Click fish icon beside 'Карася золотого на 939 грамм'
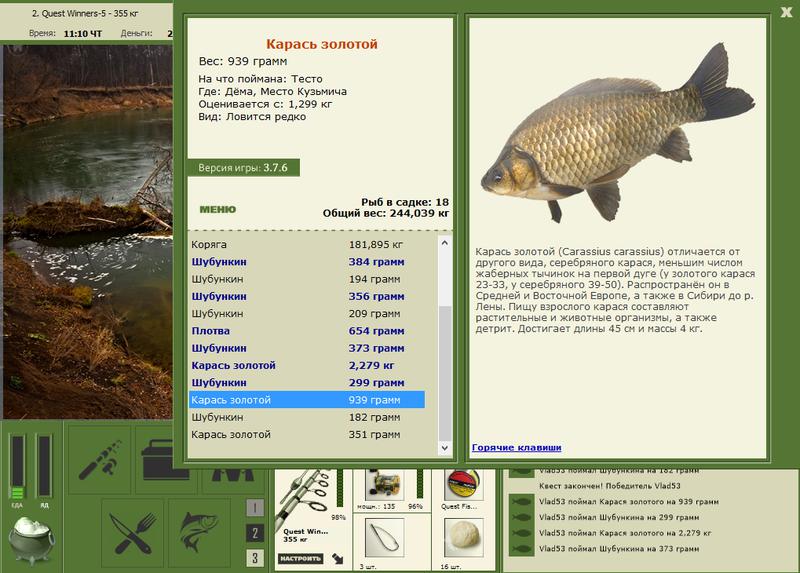Viewport: 800px width, 573px height. [521, 502]
